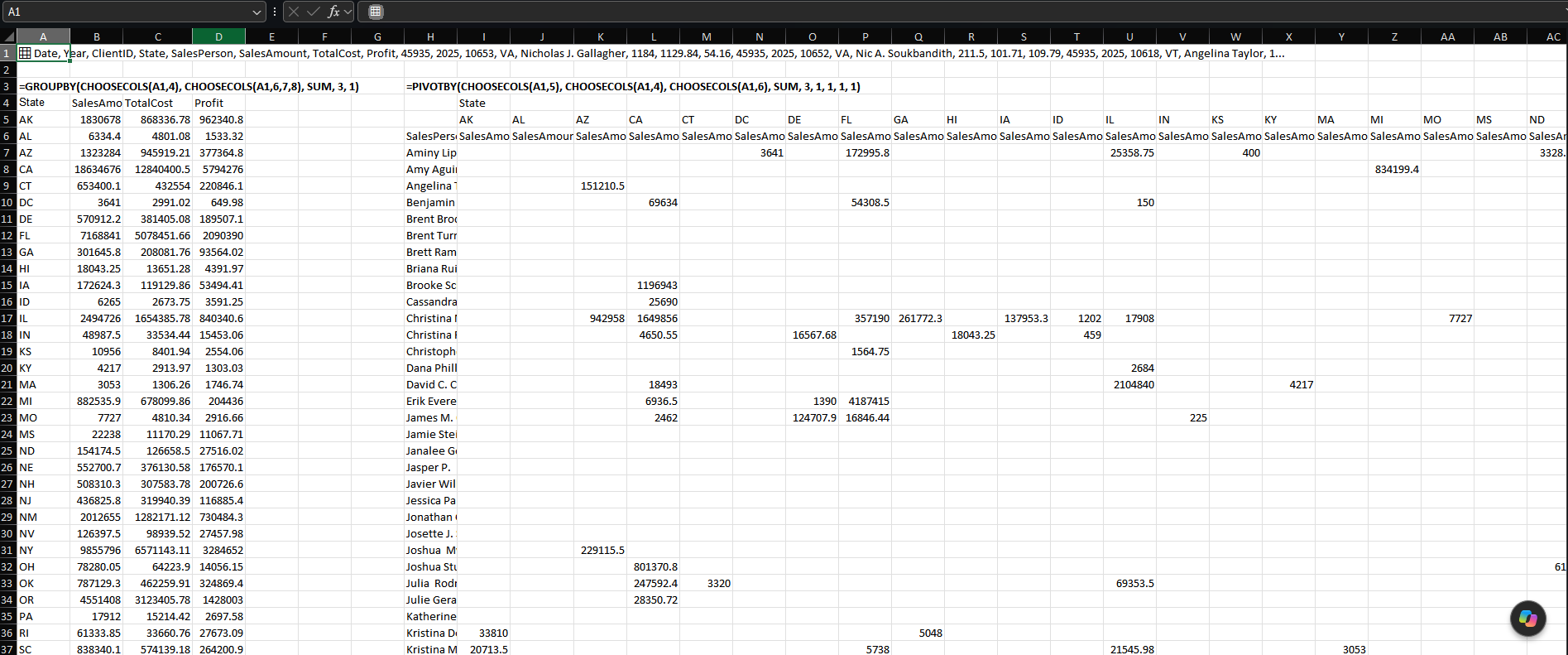Select pivot value 942958
The height and width of the screenshot is (655, 1568).
[600, 318]
